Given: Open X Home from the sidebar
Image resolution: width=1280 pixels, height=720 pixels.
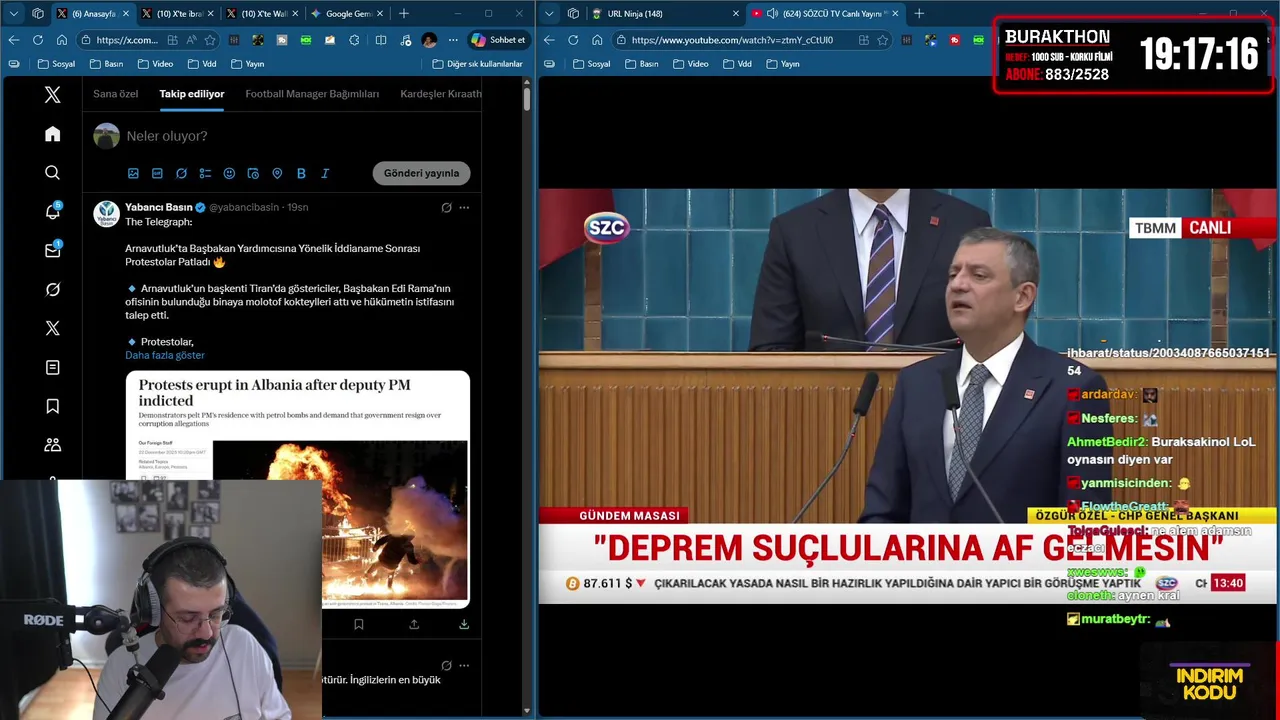Looking at the screenshot, I should pyautogui.click(x=52, y=134).
